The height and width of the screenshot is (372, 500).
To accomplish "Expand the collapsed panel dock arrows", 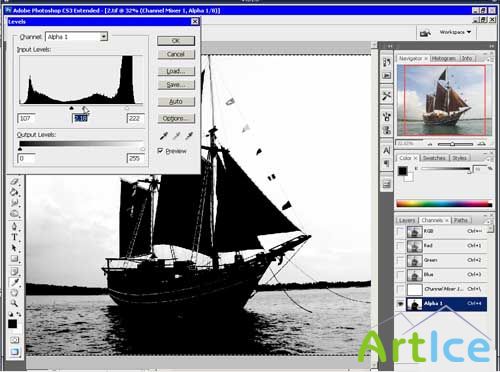I will click(x=389, y=46).
